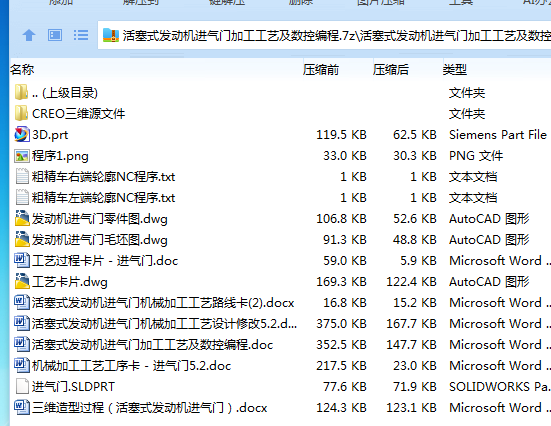Click the 48.8 KB compressed size cell
Screen dimensions: 551x426
(415, 240)
